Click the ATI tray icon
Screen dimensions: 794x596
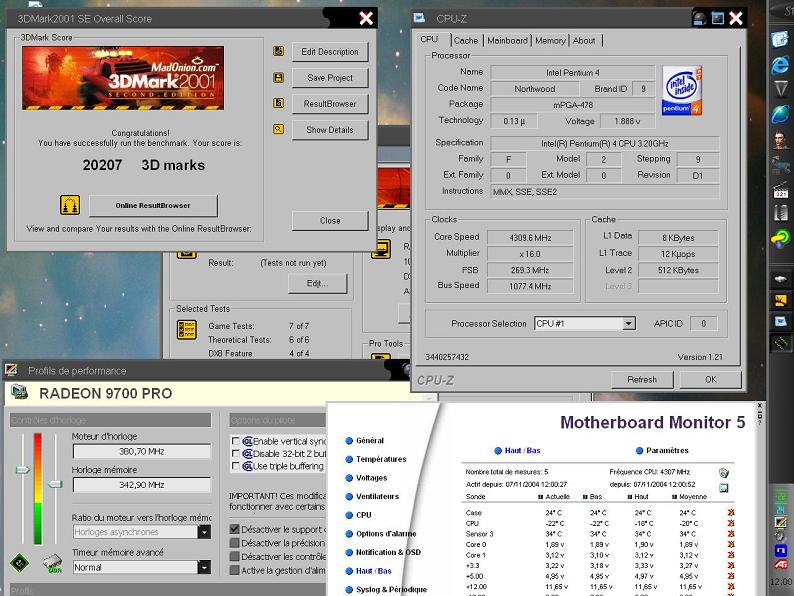(781, 564)
